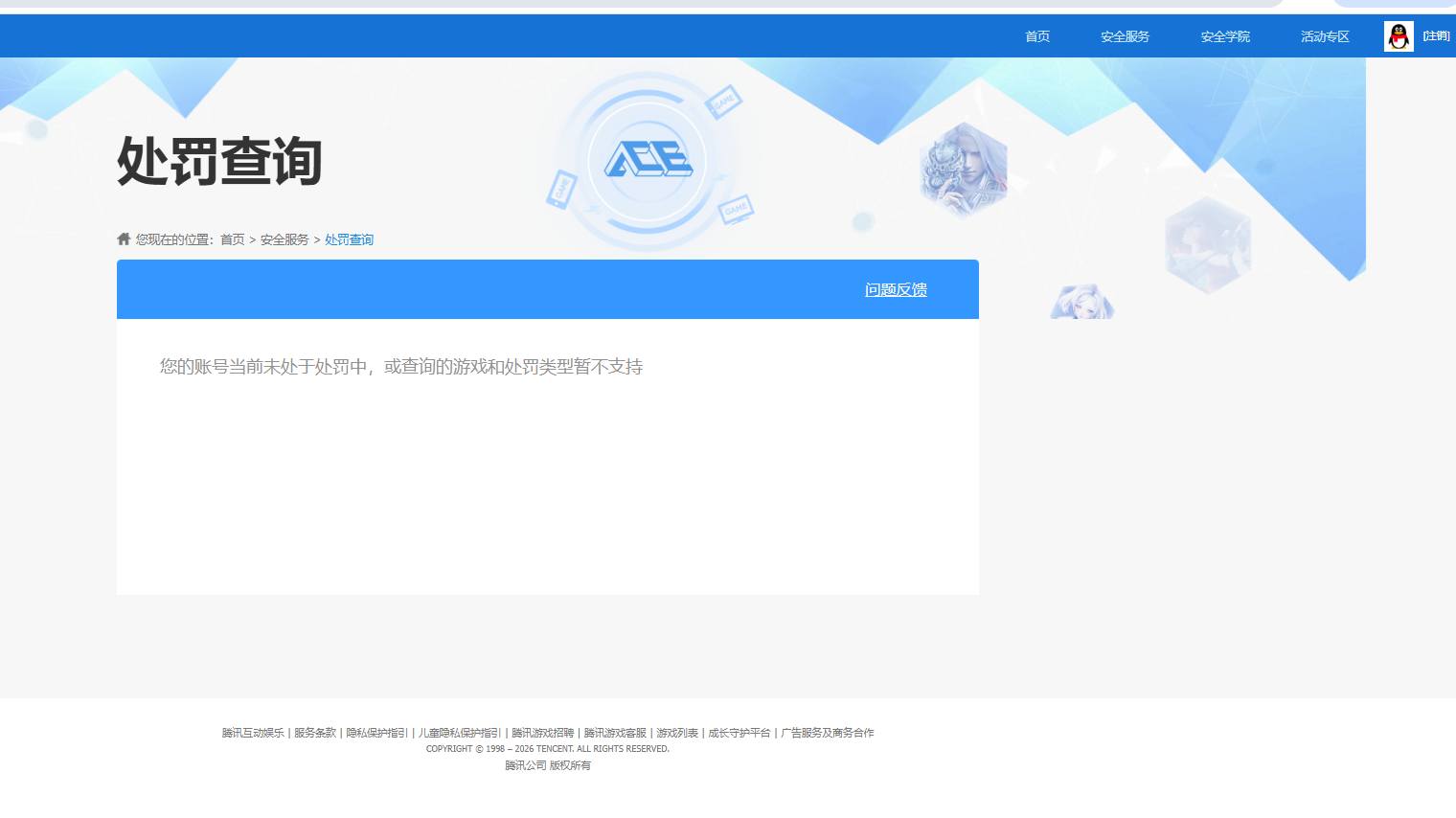Select 处罚查询 in the breadcrumb trail
This screenshot has width=1456, height=818.
click(349, 239)
